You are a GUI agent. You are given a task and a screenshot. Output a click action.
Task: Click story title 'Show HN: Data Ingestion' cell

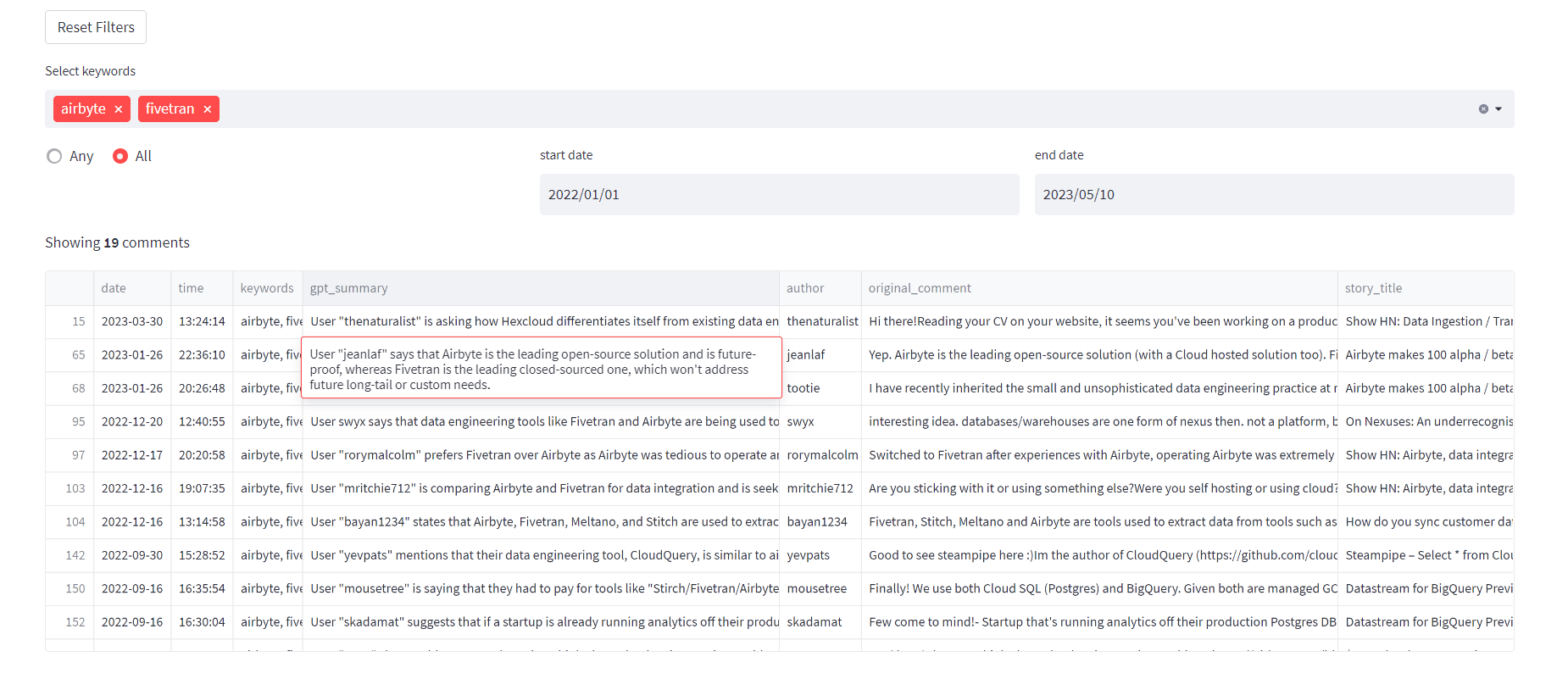coord(1426,321)
